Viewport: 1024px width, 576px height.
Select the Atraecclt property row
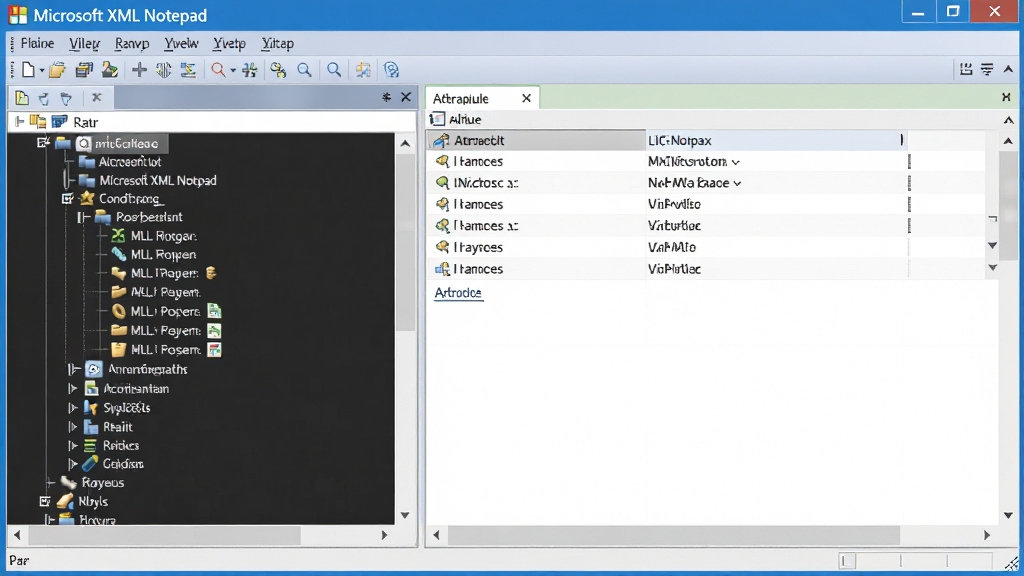tap(537, 140)
